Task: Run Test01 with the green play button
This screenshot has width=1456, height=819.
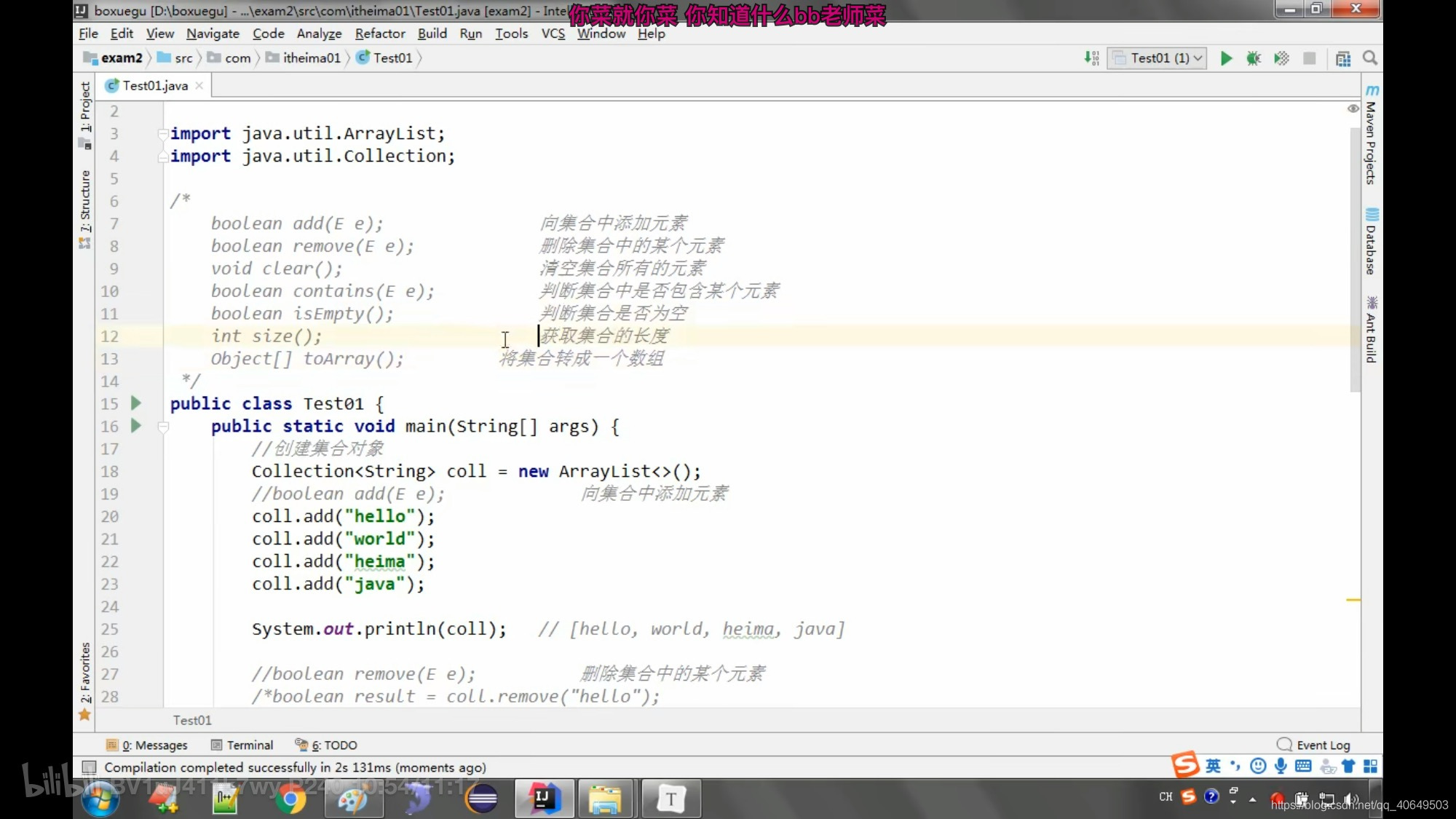Action: point(1226,58)
